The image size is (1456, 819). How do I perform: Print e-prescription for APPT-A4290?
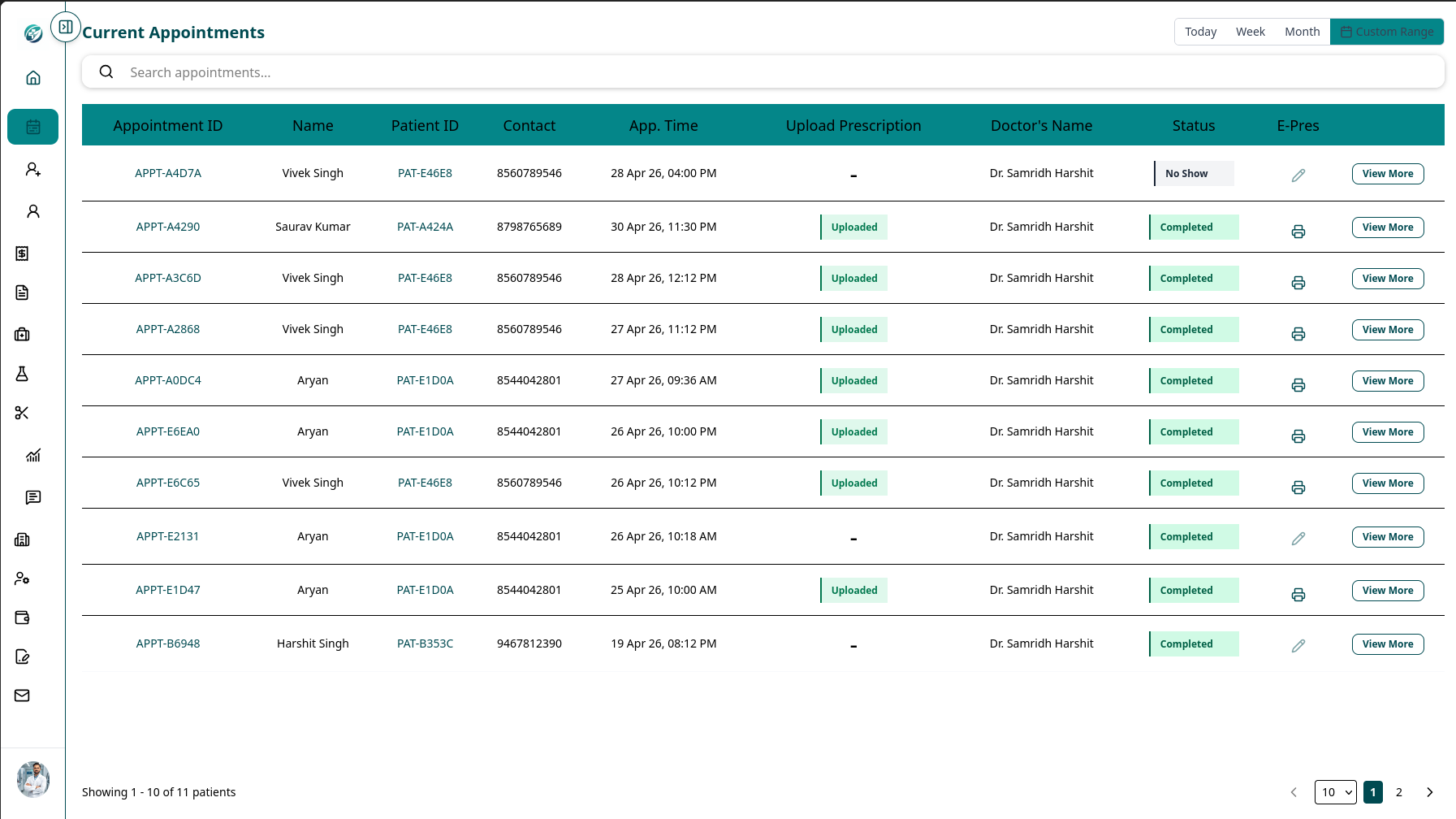(x=1298, y=232)
